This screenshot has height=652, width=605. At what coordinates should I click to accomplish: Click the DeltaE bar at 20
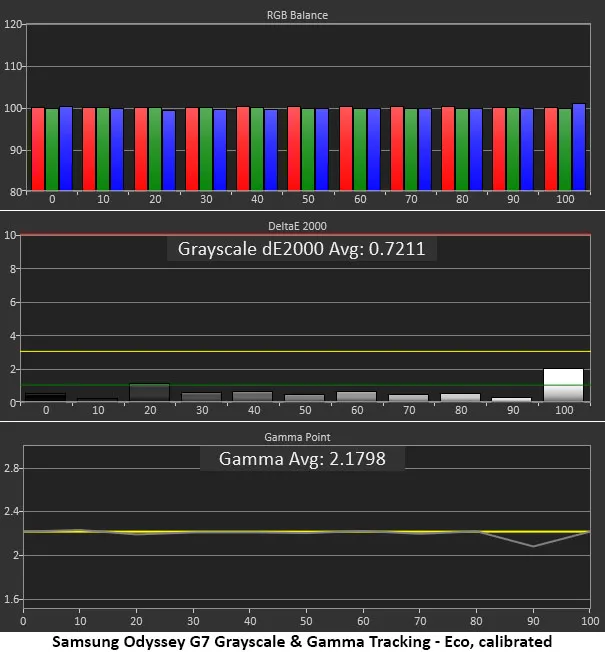149,393
